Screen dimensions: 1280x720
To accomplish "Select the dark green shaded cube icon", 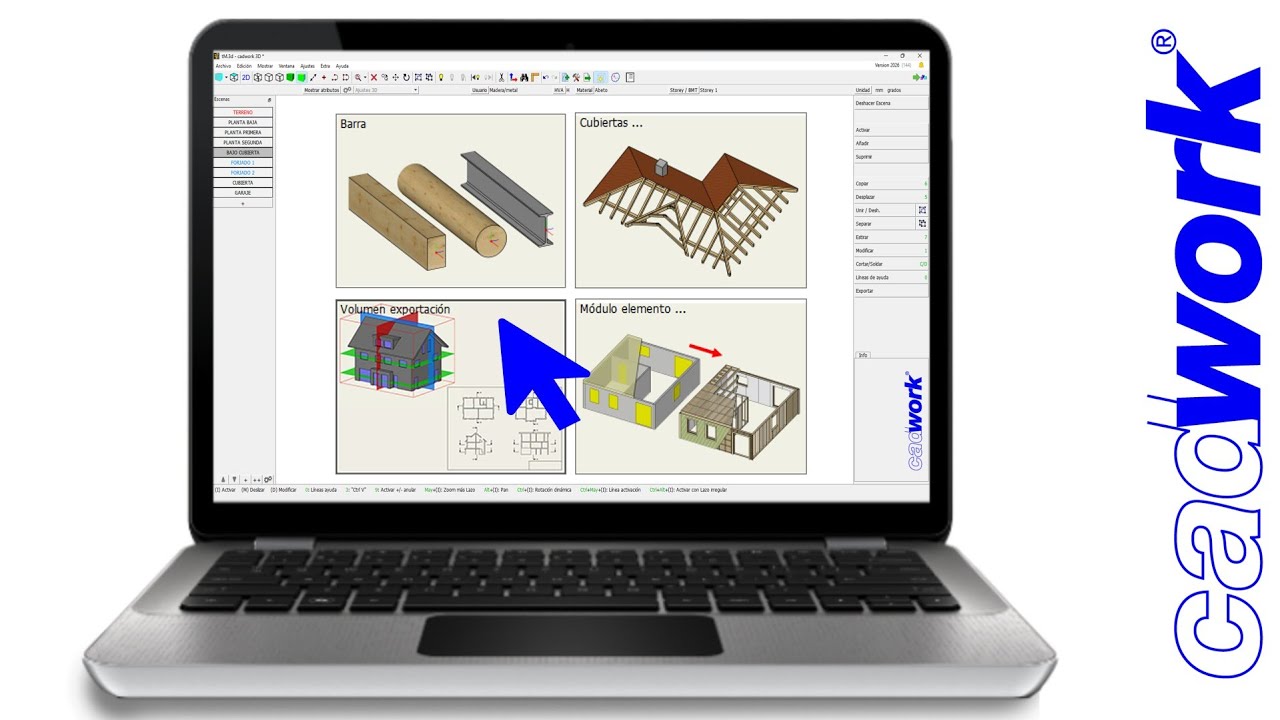I will coord(290,77).
